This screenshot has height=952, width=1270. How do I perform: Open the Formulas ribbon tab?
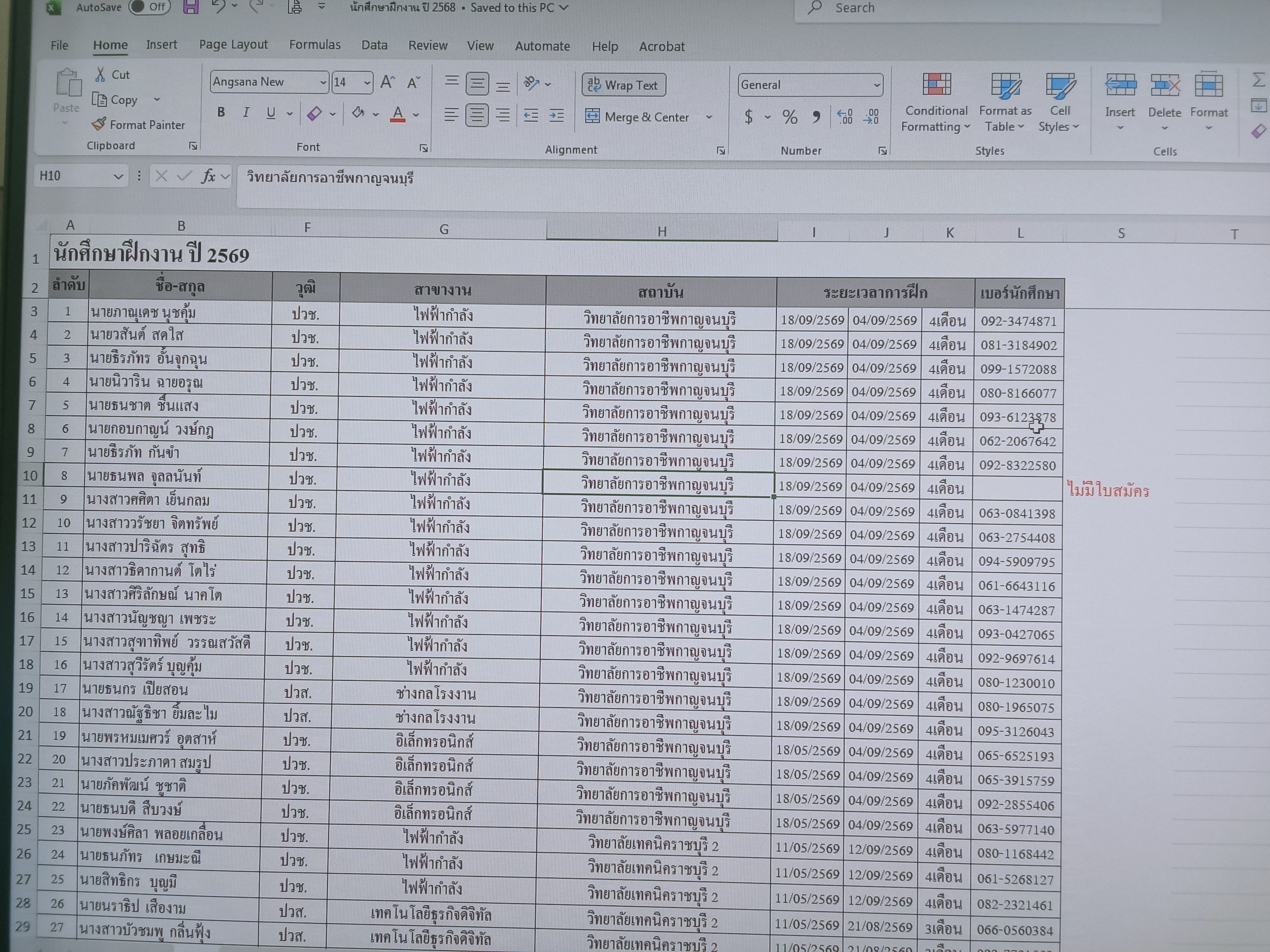[x=315, y=45]
